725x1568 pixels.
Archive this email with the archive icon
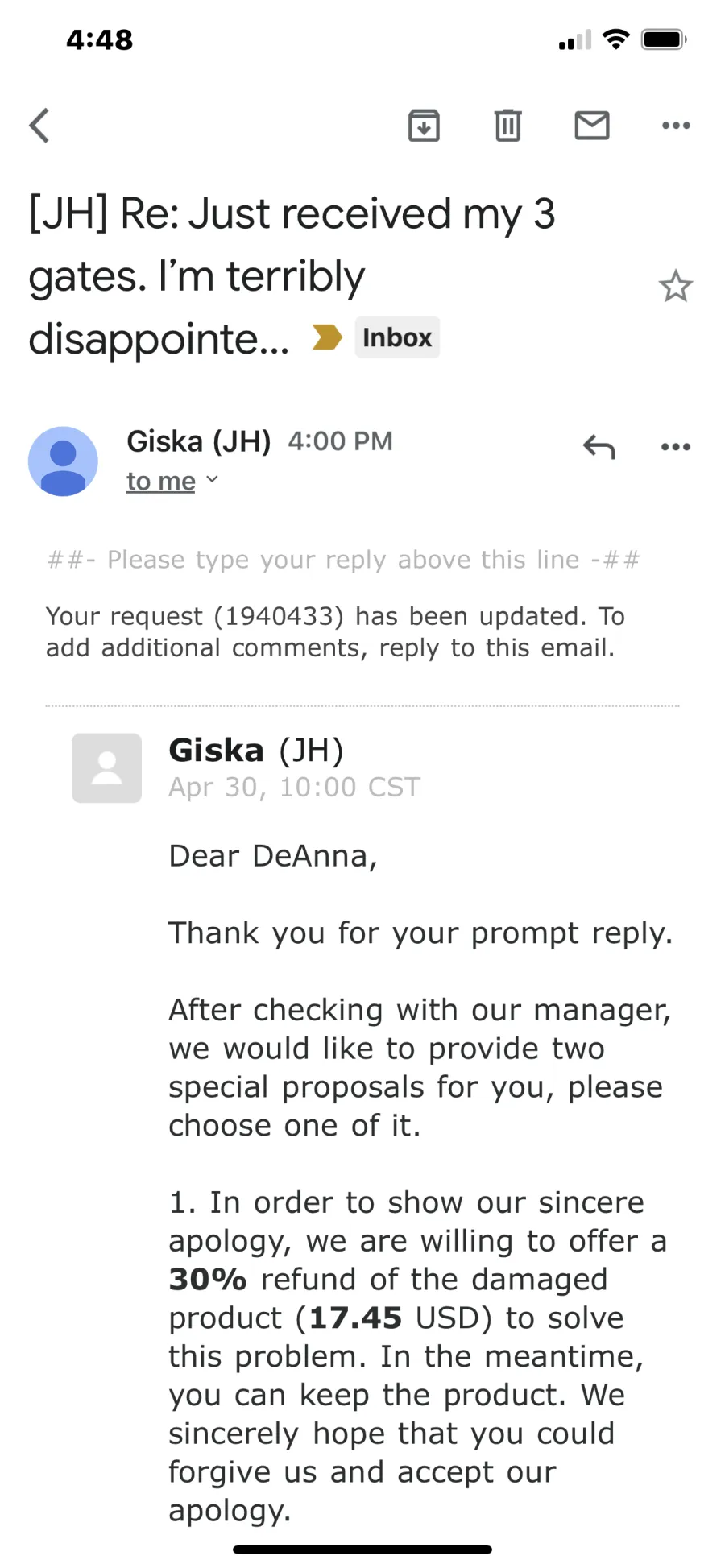424,126
